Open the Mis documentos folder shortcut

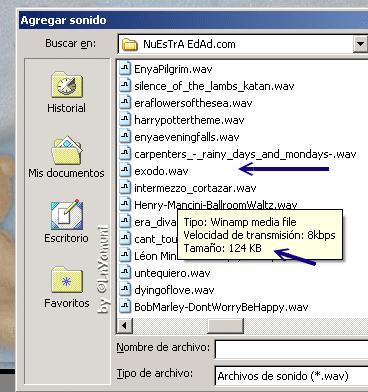coord(66,157)
